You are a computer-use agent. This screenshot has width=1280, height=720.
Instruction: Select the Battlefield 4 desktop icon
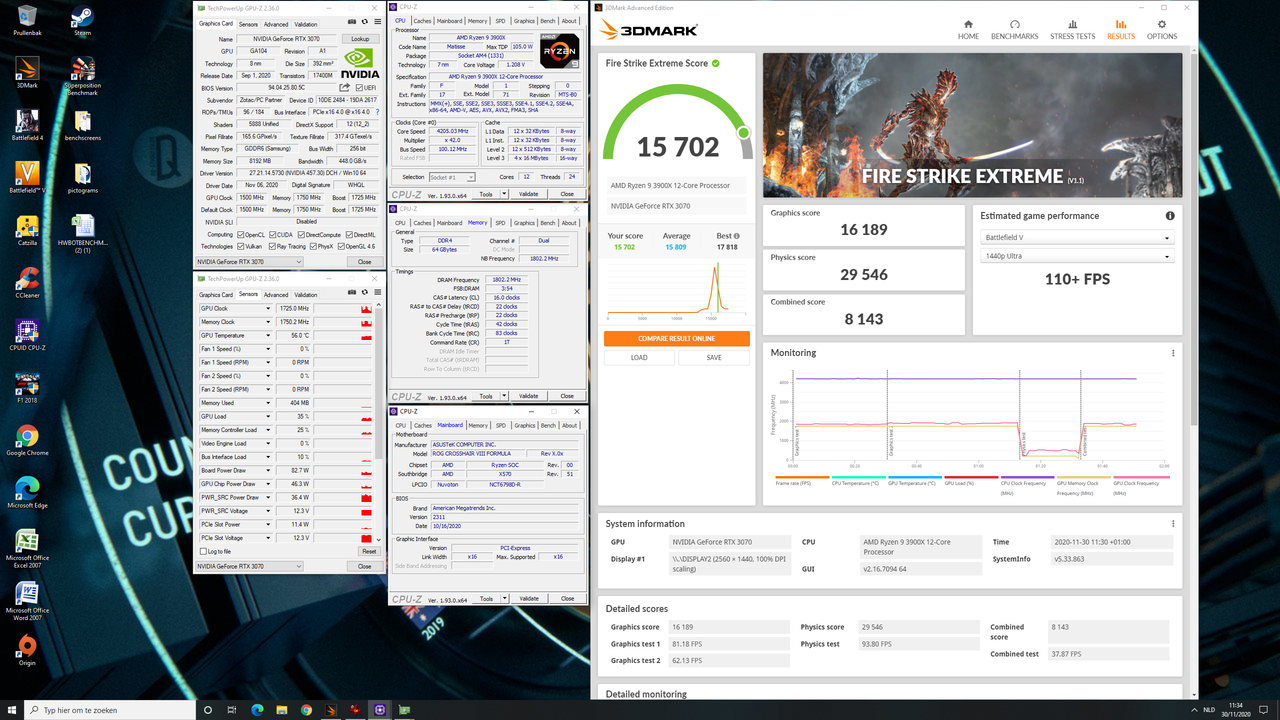click(x=27, y=126)
